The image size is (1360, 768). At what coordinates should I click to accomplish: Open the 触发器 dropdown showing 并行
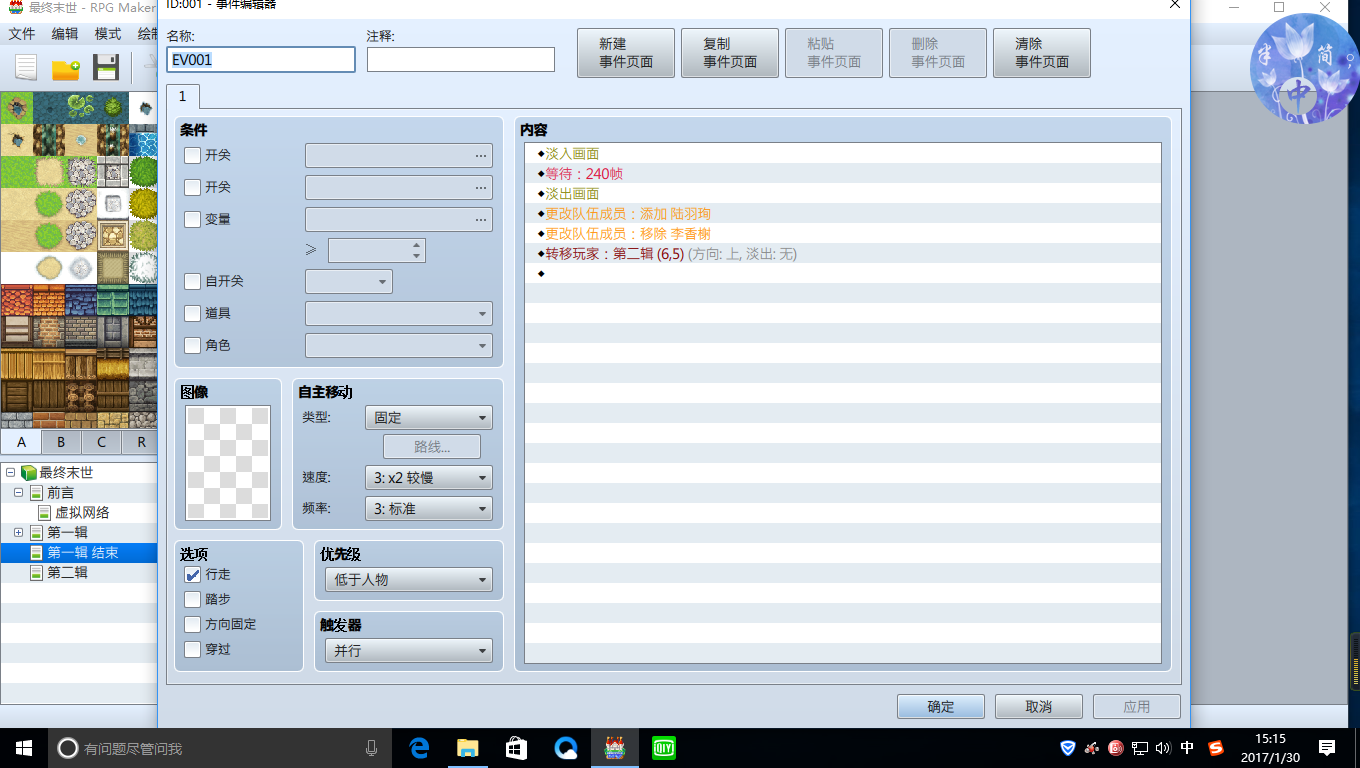tap(409, 650)
